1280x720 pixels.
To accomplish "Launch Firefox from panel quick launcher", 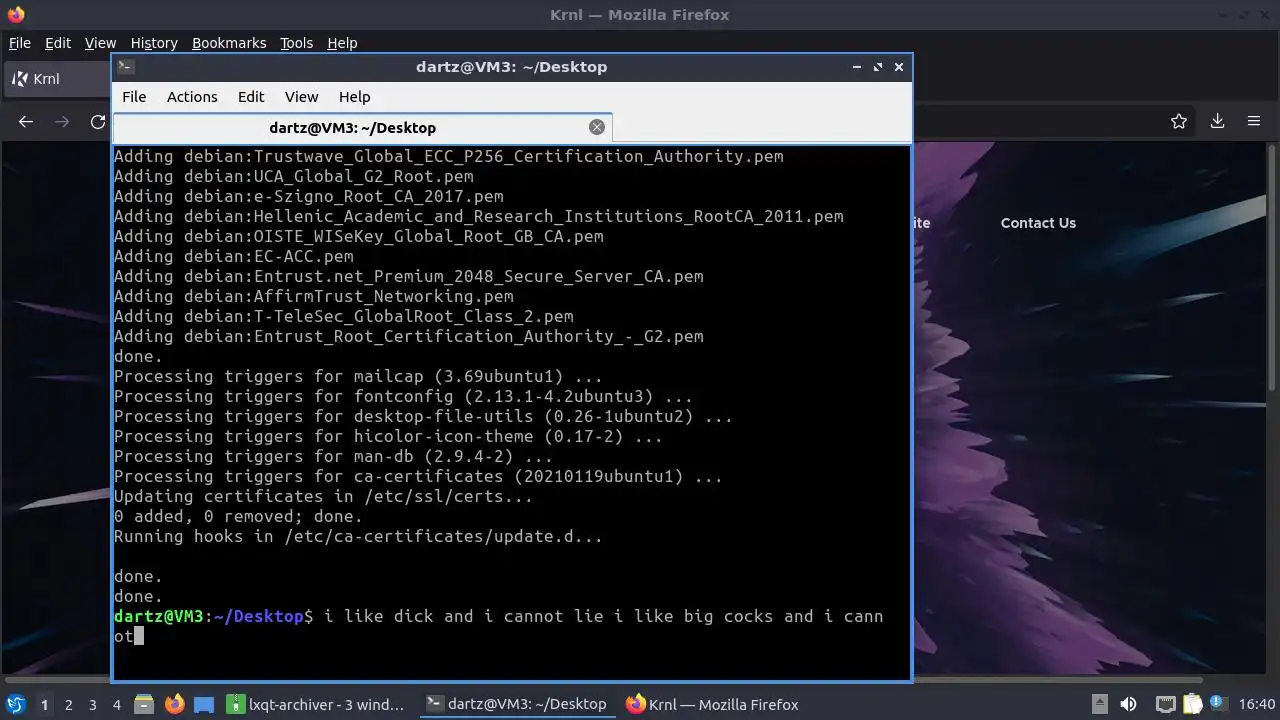I will pos(174,704).
